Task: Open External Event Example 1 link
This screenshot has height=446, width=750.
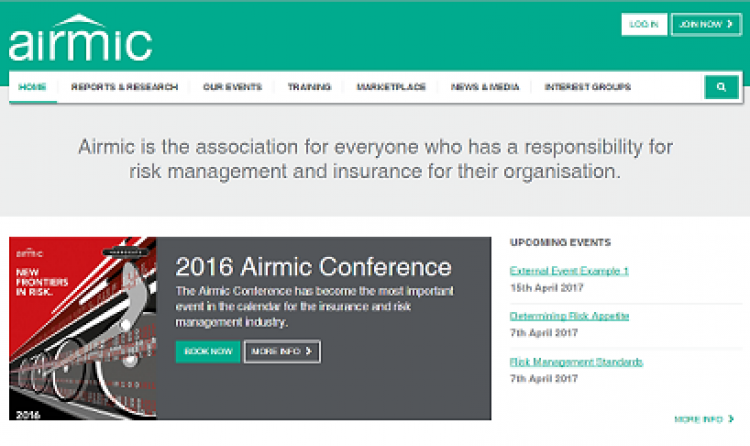Action: tap(569, 271)
